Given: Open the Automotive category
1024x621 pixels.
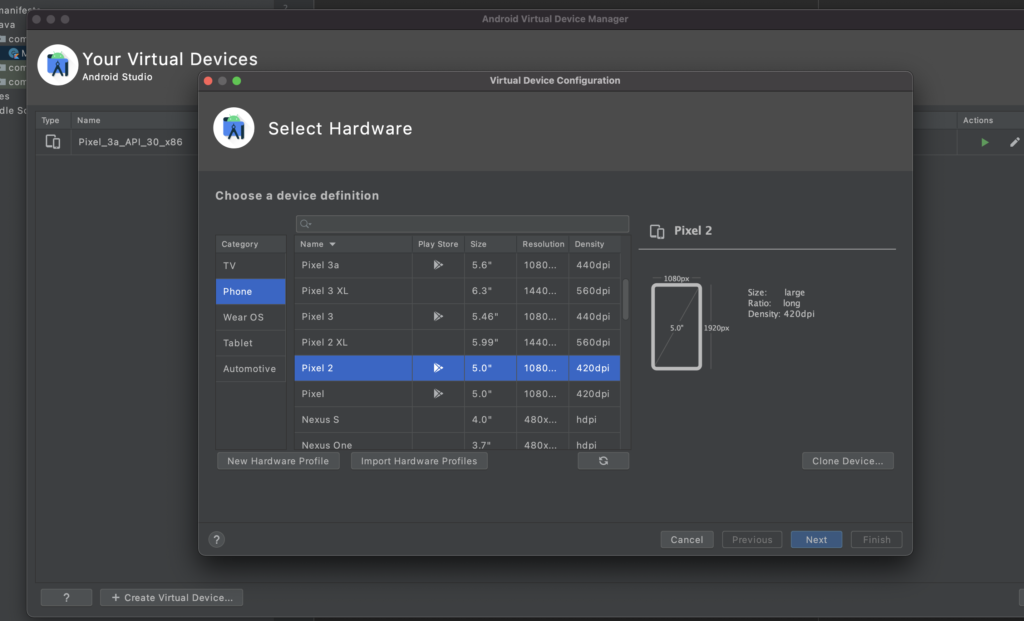Looking at the screenshot, I should (x=251, y=369).
